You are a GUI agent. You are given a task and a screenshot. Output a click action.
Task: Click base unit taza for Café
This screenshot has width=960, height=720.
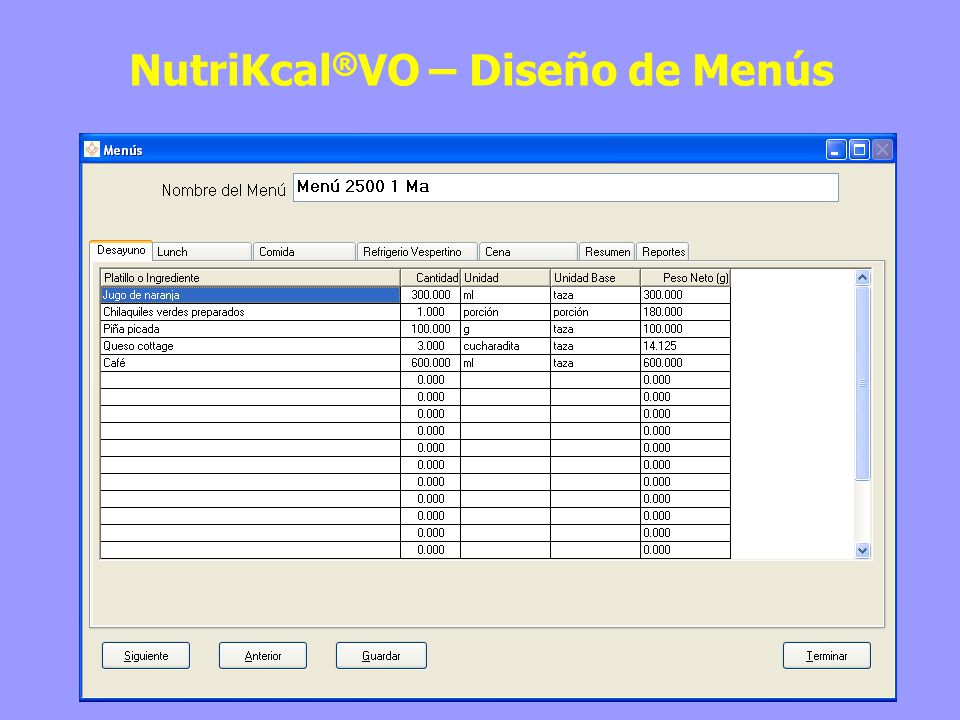click(x=595, y=363)
